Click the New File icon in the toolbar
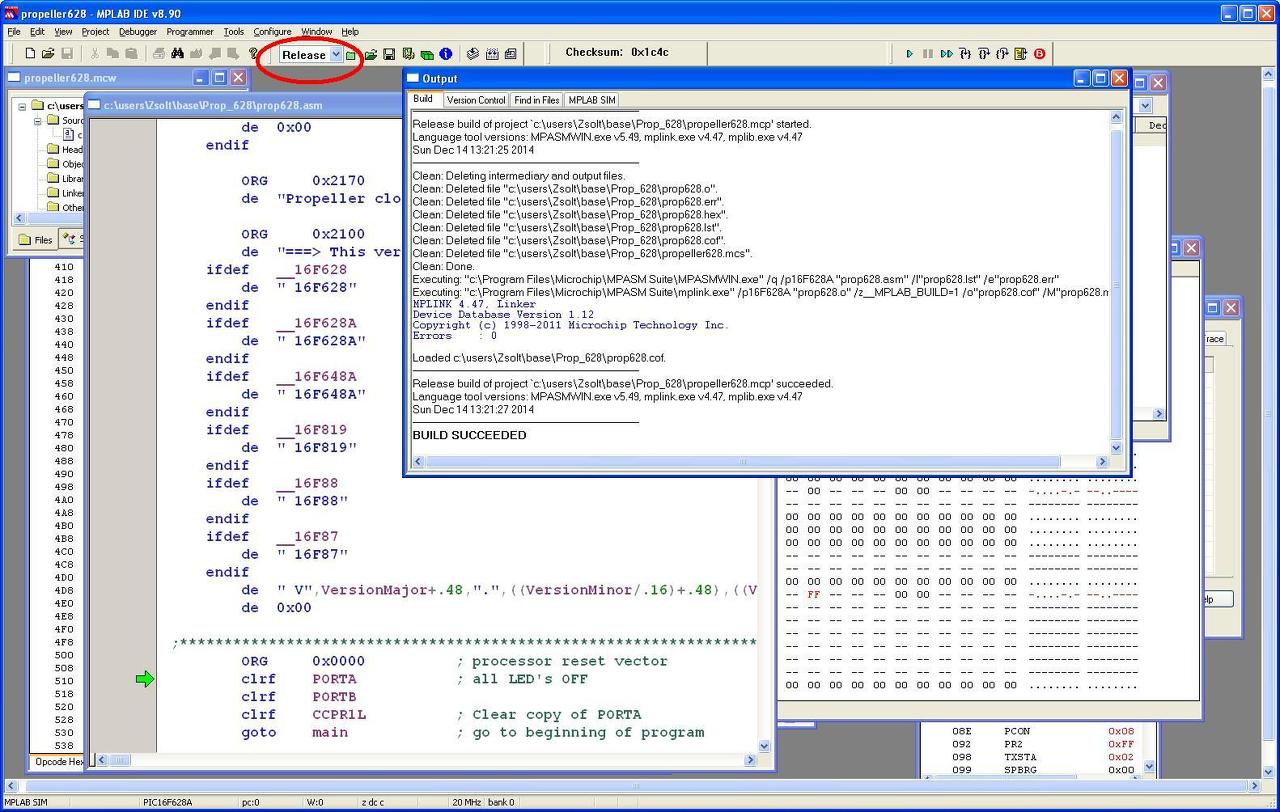This screenshot has width=1280, height=812. pos(30,54)
